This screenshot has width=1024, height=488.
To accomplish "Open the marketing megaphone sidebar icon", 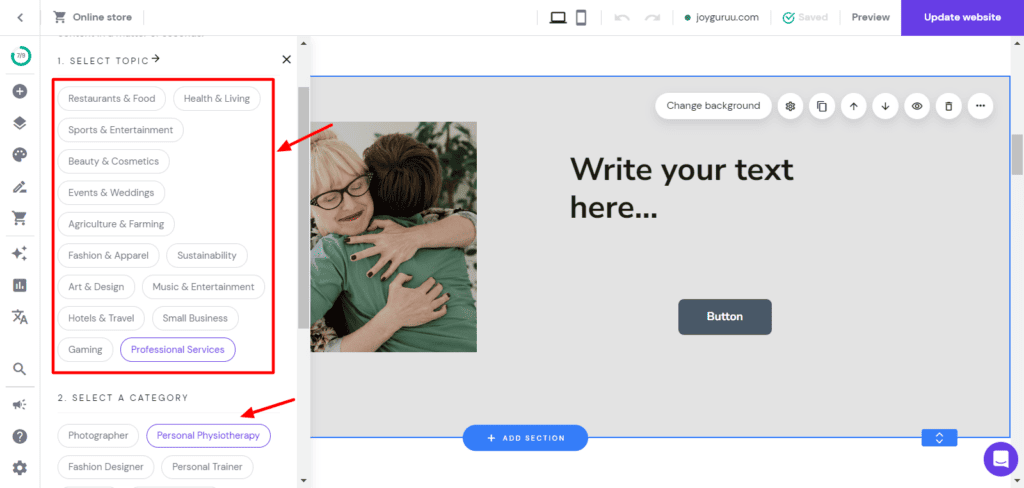I will 20,404.
